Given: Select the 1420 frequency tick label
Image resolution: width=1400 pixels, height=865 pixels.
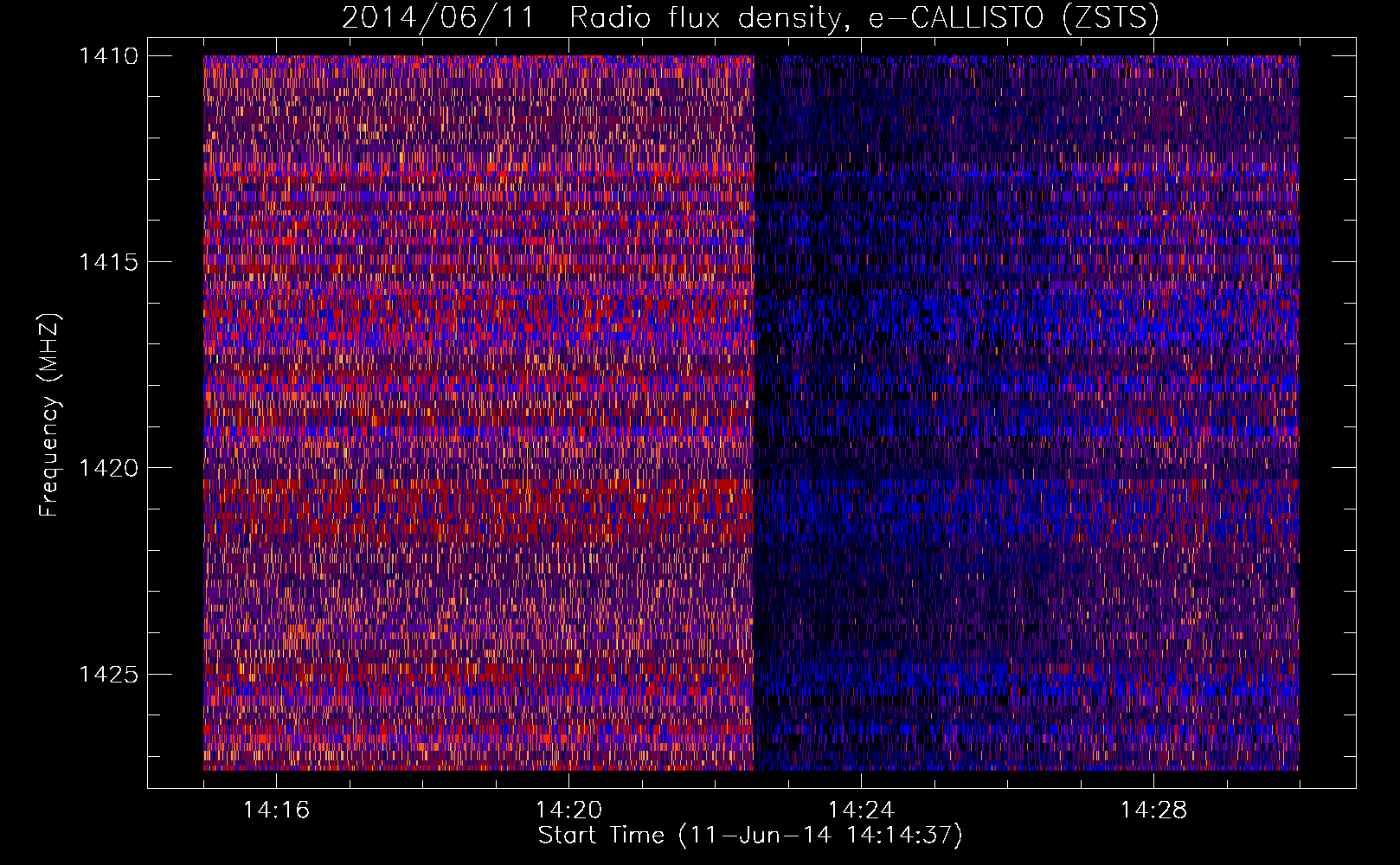Looking at the screenshot, I should pos(108,468).
